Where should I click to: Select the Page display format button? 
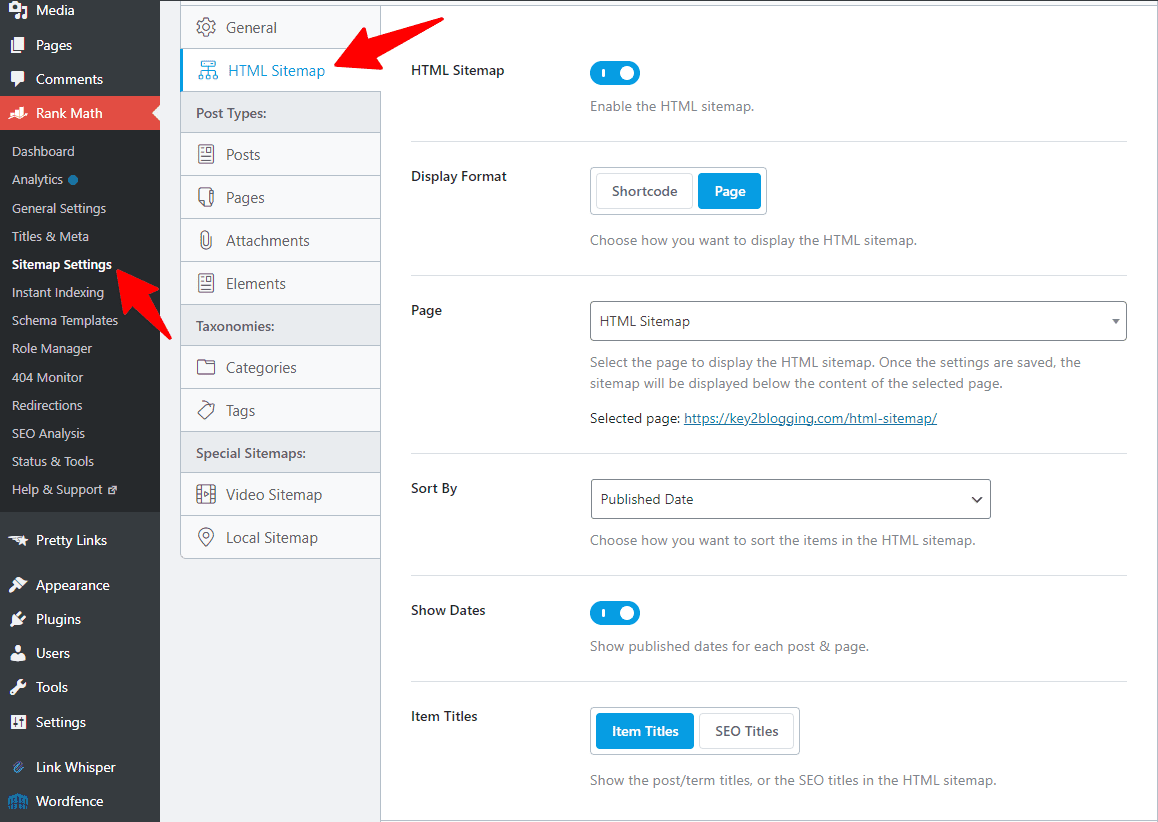729,190
